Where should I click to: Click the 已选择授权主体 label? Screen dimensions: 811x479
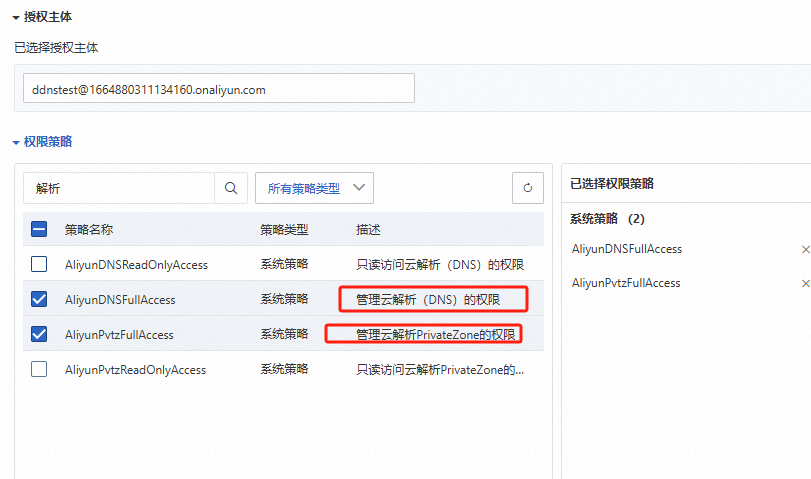click(x=56, y=48)
